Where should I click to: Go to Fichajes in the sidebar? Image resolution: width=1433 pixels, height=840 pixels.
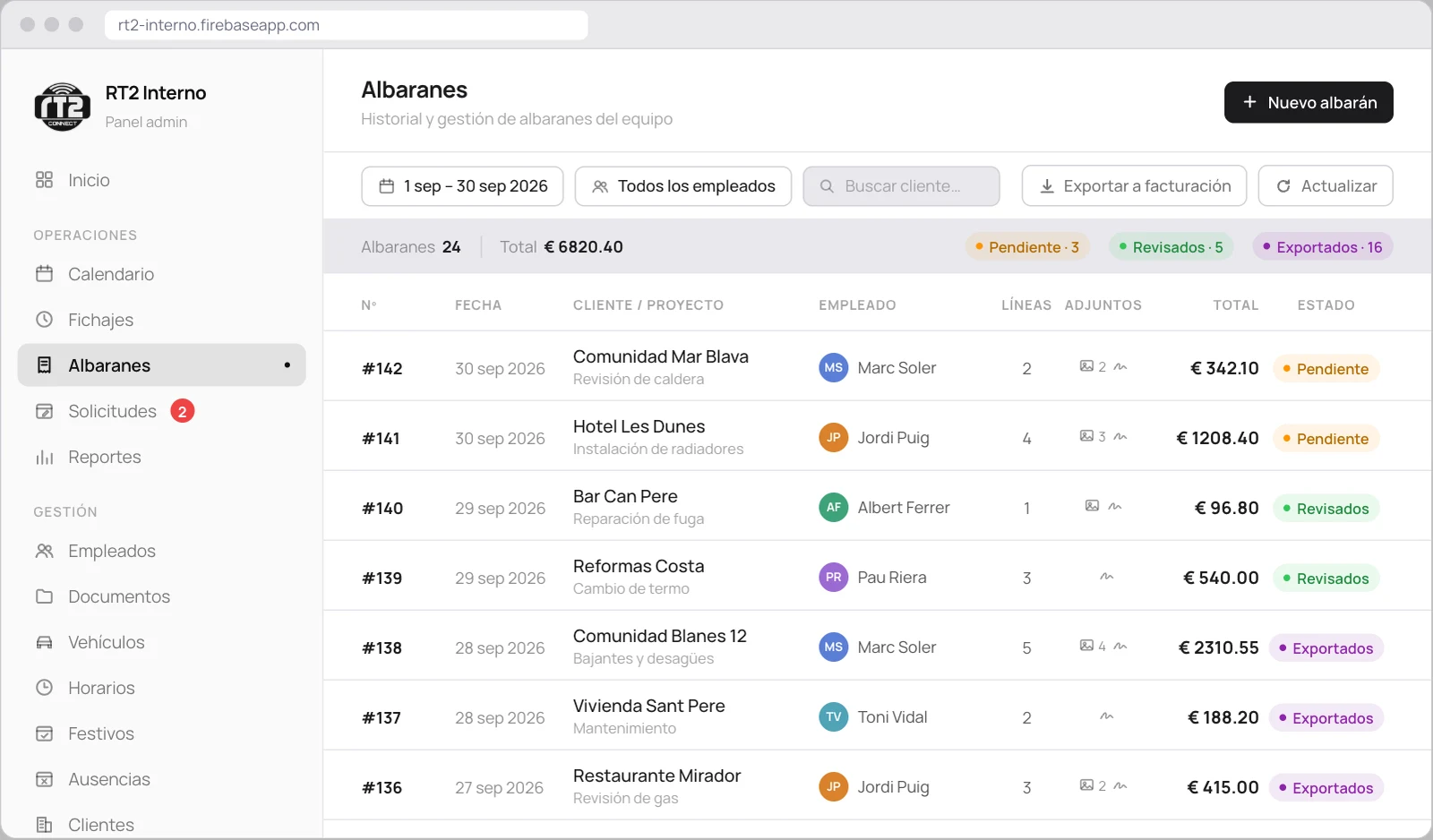coord(161,320)
